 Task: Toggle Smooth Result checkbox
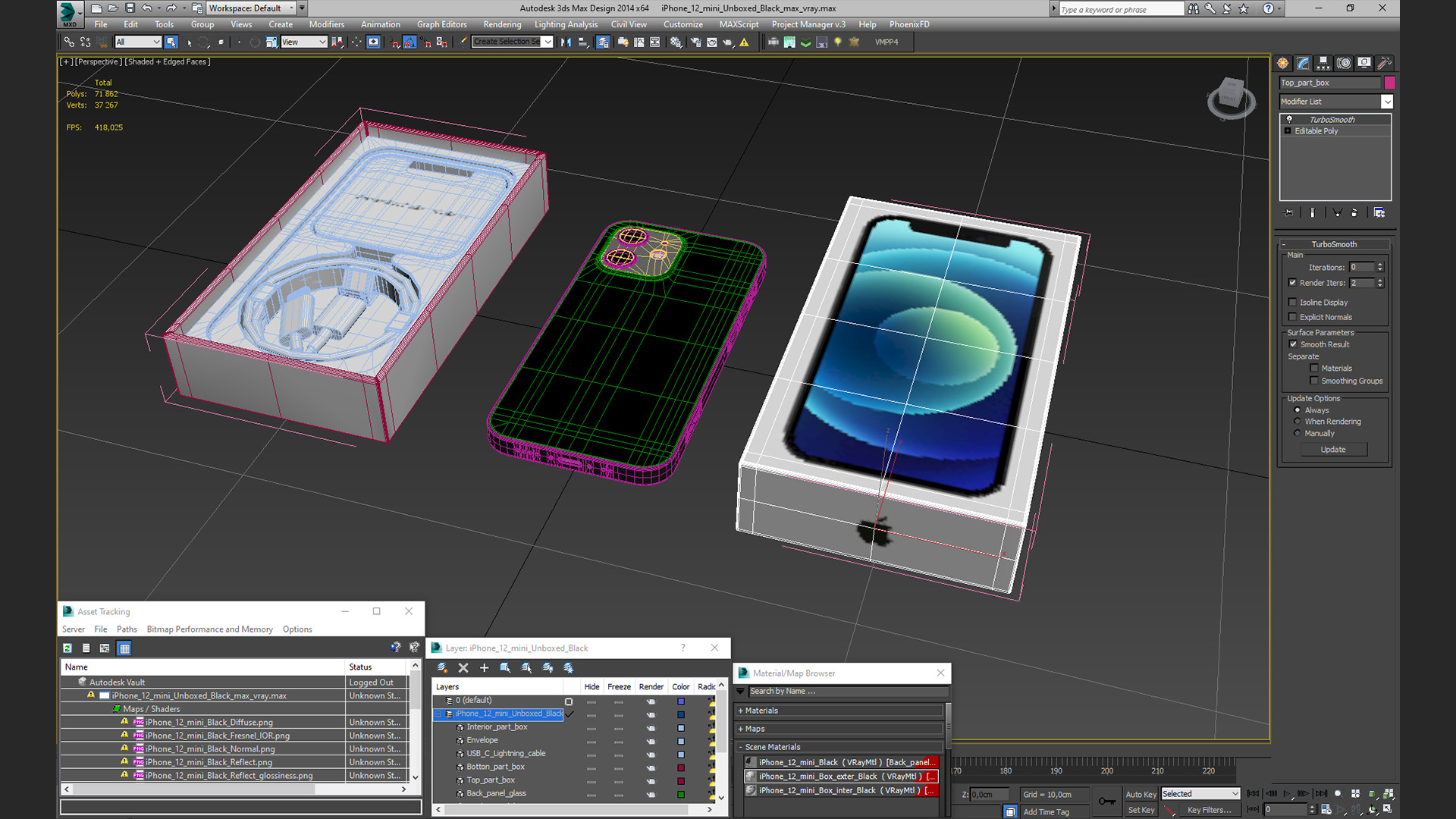click(1293, 345)
